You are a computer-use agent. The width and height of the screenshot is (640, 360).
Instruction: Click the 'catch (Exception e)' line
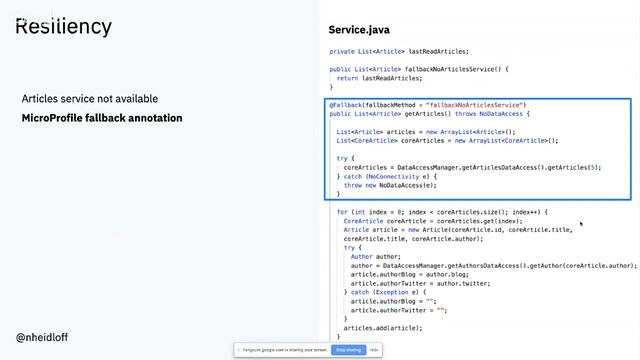point(385,293)
